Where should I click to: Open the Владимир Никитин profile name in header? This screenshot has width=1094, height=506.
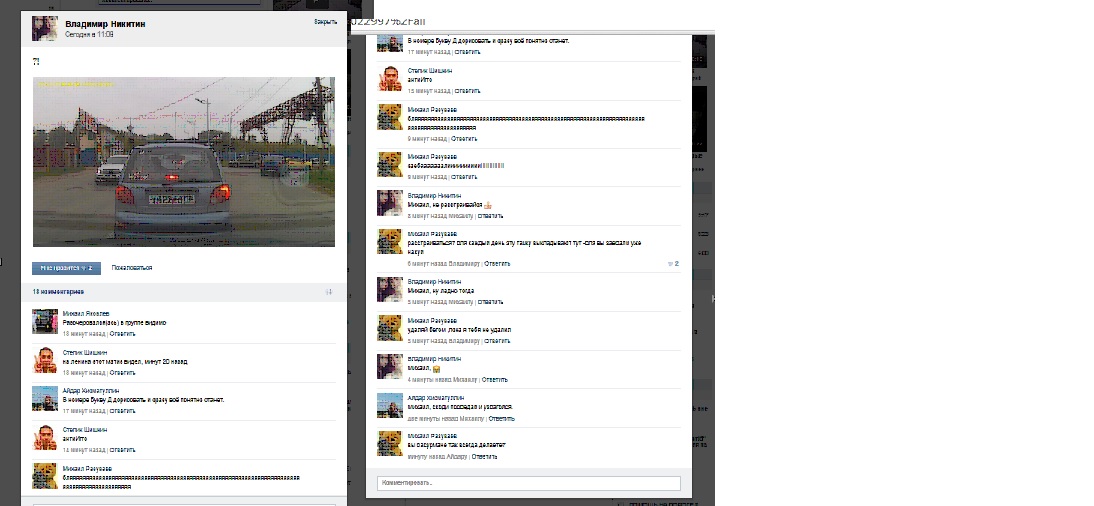pyautogui.click(x=105, y=24)
